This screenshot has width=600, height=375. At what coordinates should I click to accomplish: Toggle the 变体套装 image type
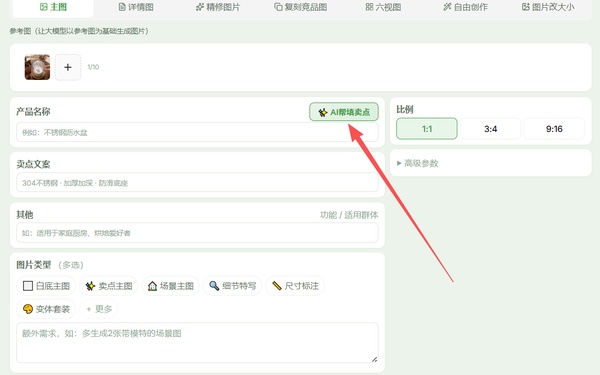(x=46, y=309)
